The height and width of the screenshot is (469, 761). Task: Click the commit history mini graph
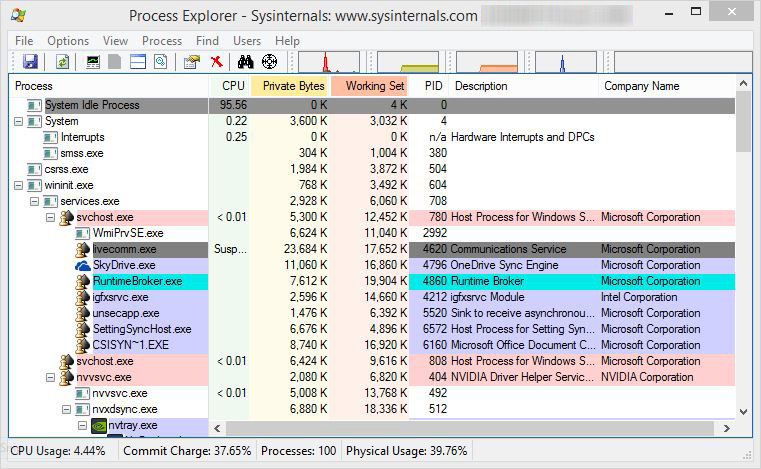tap(408, 62)
